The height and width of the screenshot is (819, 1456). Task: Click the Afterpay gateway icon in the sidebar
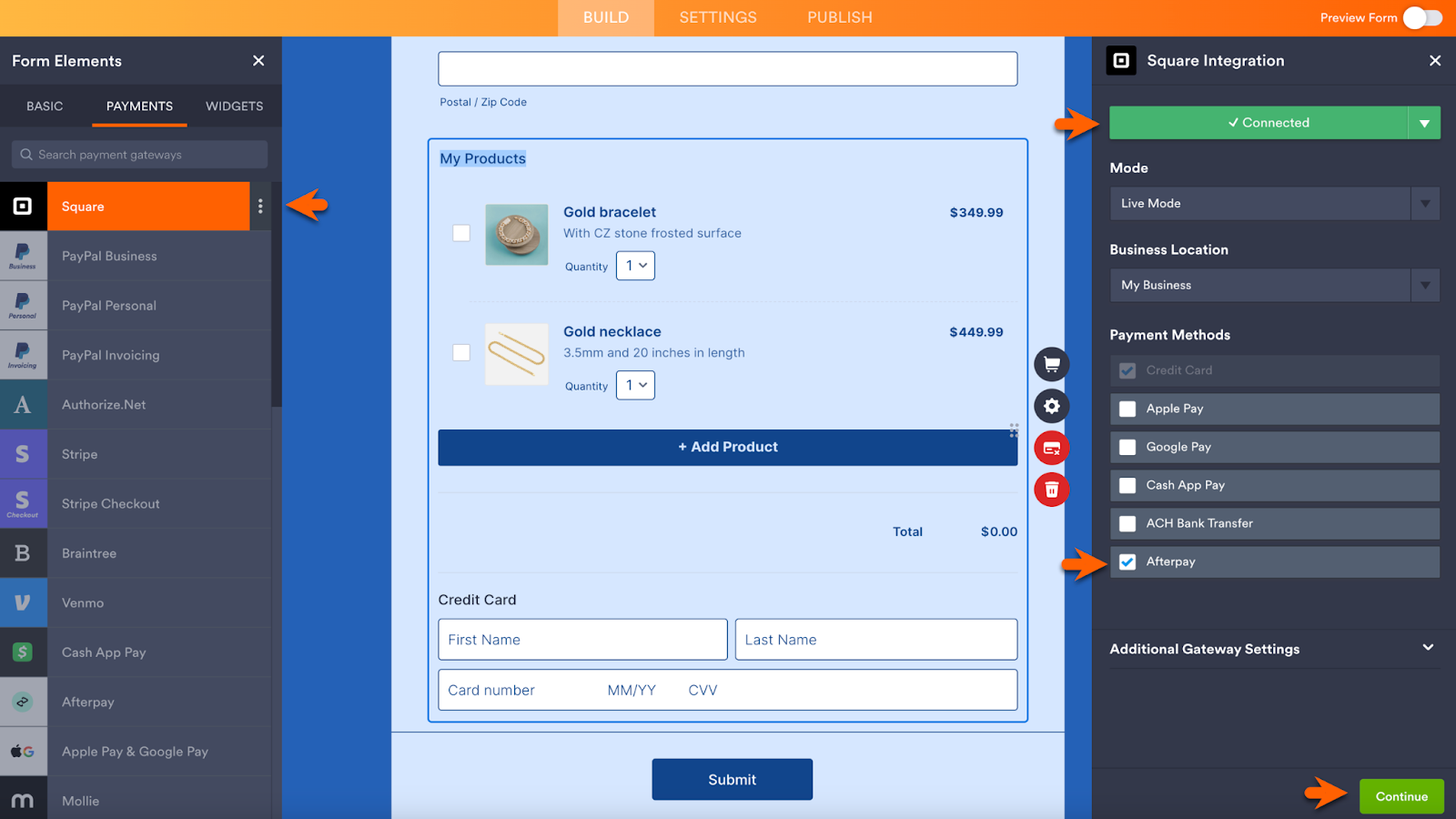click(x=23, y=703)
